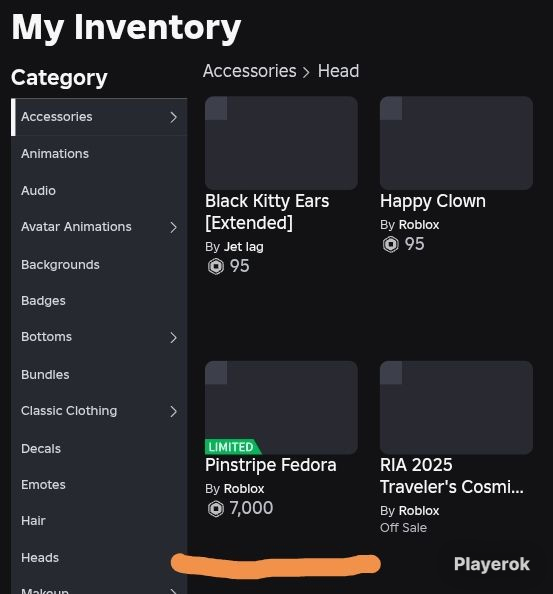The height and width of the screenshot is (594, 553).
Task: Click the Robux icon beside Happy Clown price
Action: coord(391,244)
